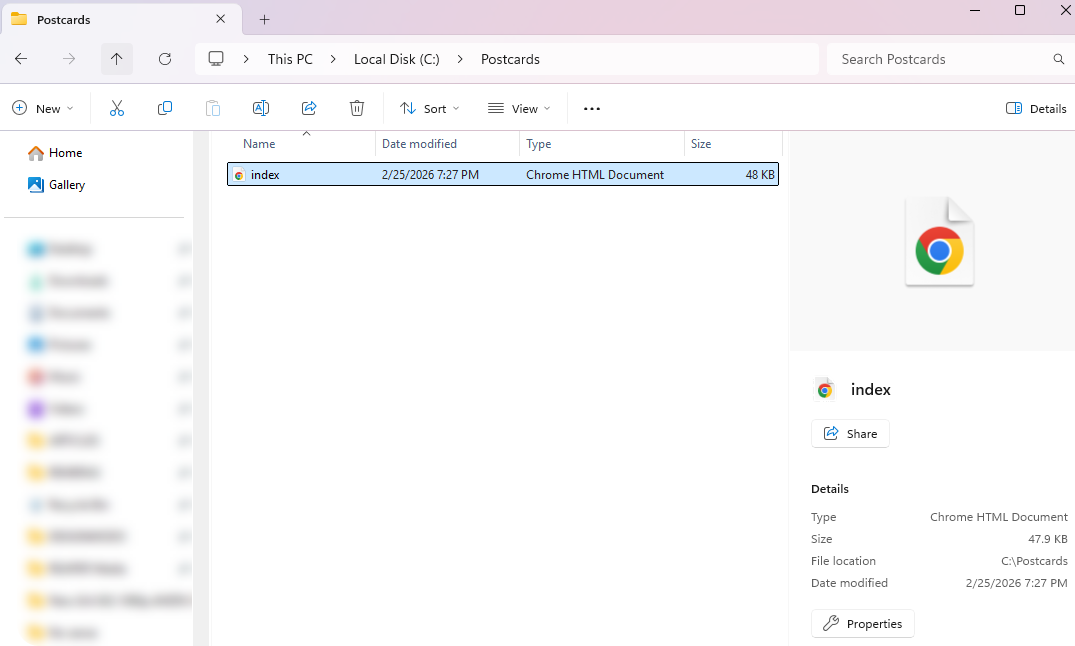Viewport: 1075px width, 646px height.
Task: Click the 47.9 KB size value
Action: (1048, 539)
